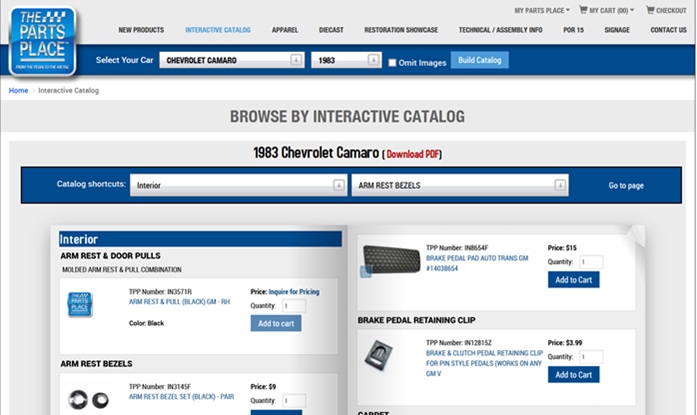Image resolution: width=697 pixels, height=415 pixels.
Task: Open the Interior catalog shortcut dropdown
Action: tap(238, 185)
